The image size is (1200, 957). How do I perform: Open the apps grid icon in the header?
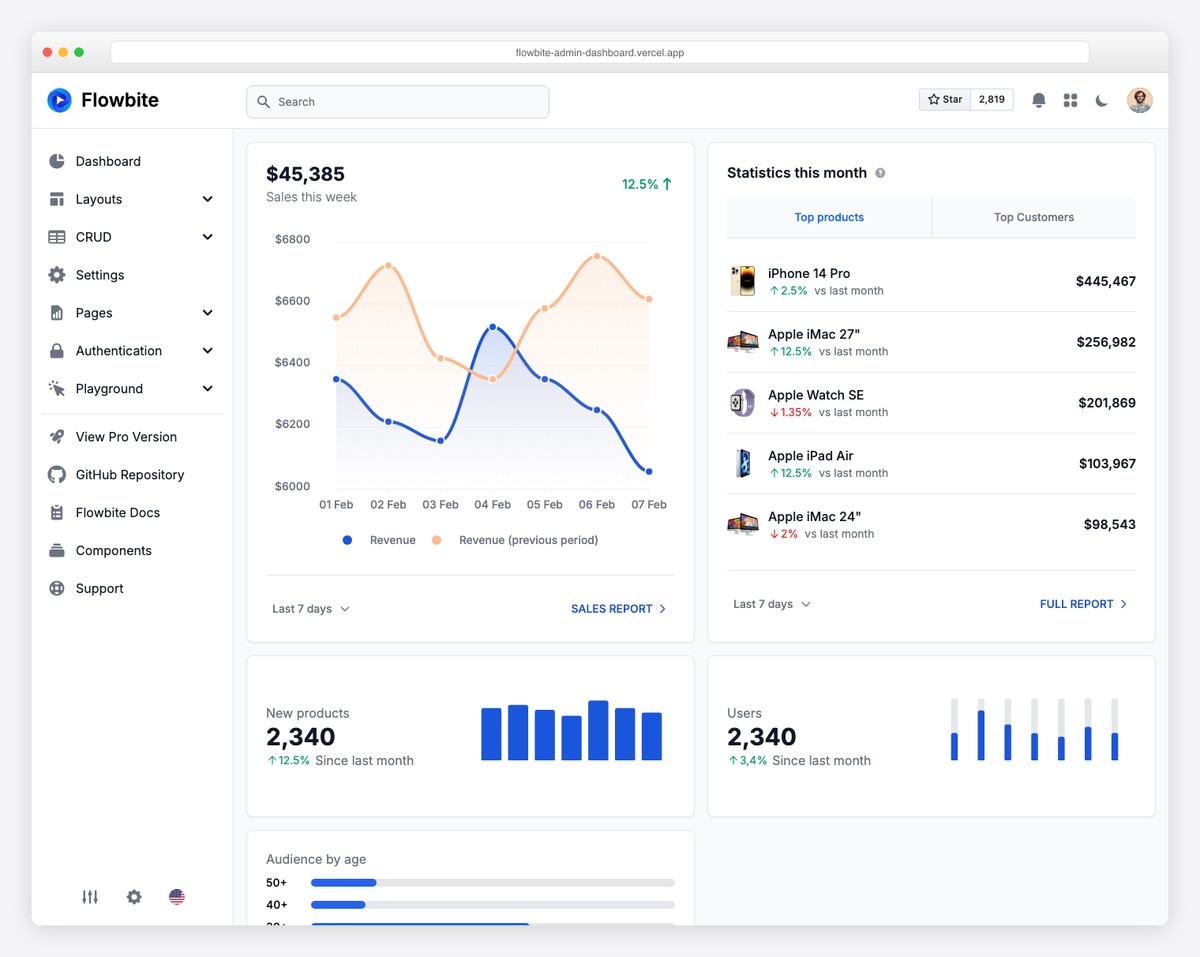[1070, 100]
